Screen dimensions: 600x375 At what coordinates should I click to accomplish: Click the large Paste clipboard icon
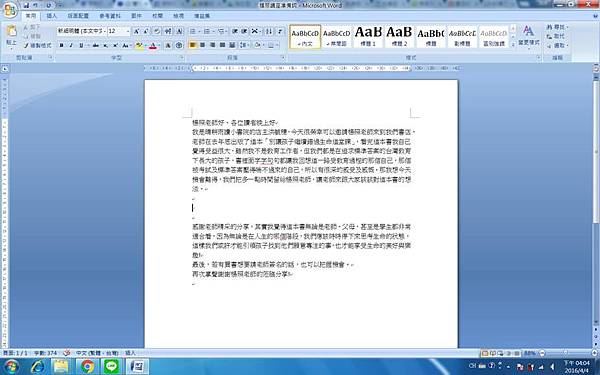11,31
